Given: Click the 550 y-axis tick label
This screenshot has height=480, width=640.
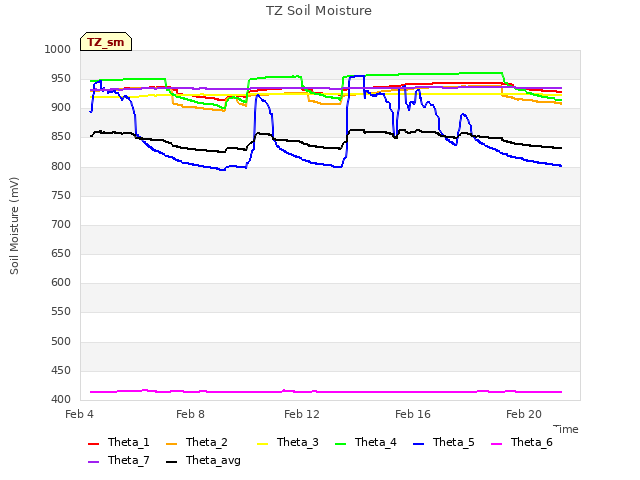Looking at the screenshot, I should pos(61,312).
